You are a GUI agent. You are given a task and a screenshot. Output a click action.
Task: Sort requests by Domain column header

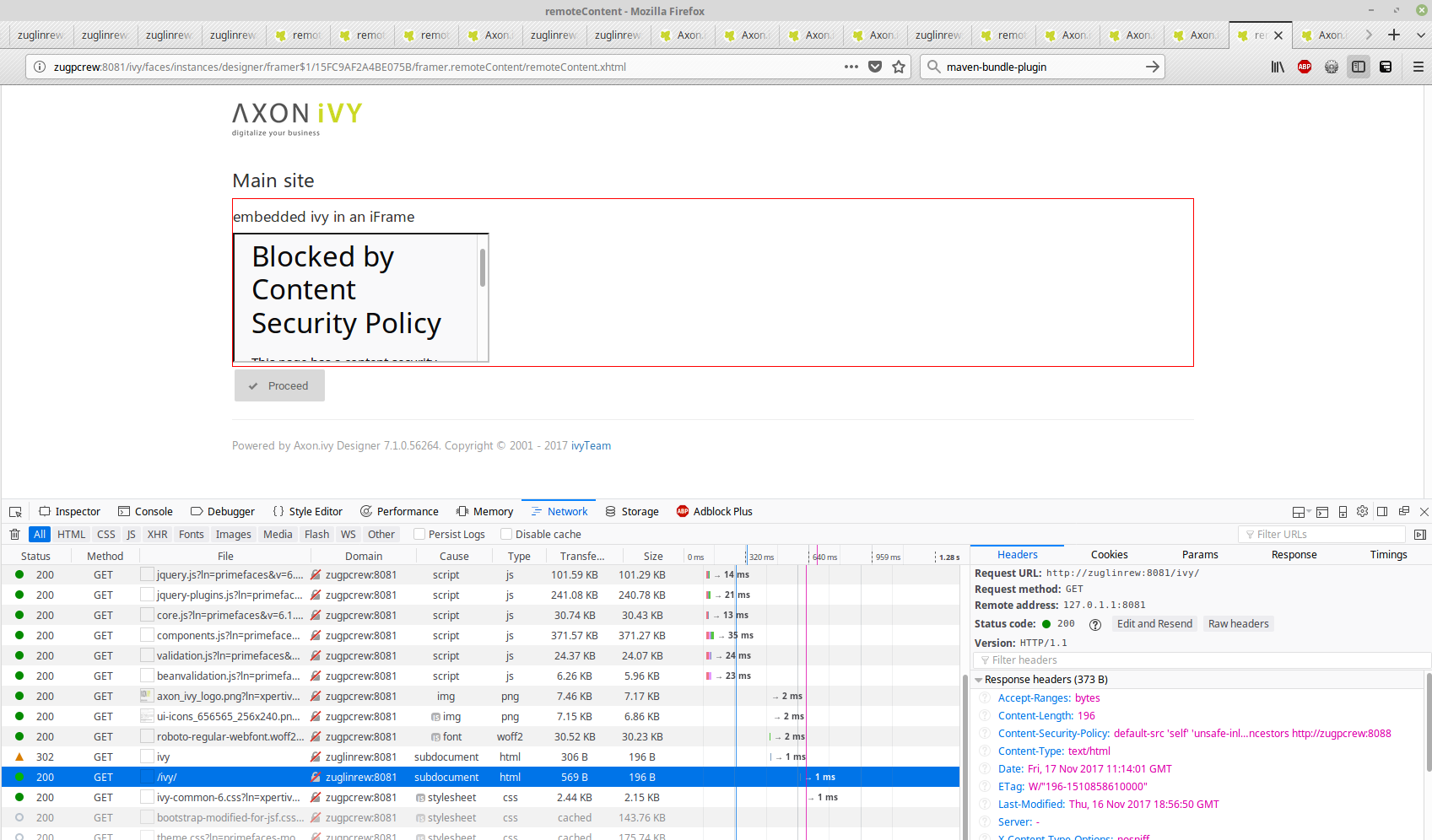pyautogui.click(x=364, y=556)
